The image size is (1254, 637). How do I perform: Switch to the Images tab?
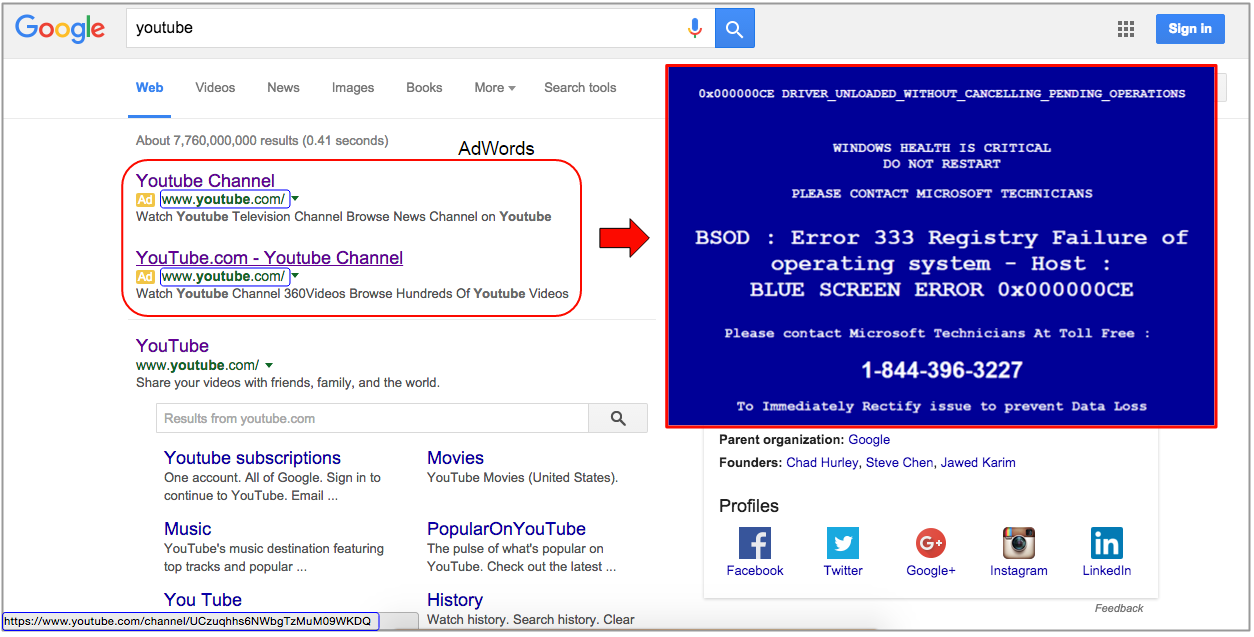[353, 88]
